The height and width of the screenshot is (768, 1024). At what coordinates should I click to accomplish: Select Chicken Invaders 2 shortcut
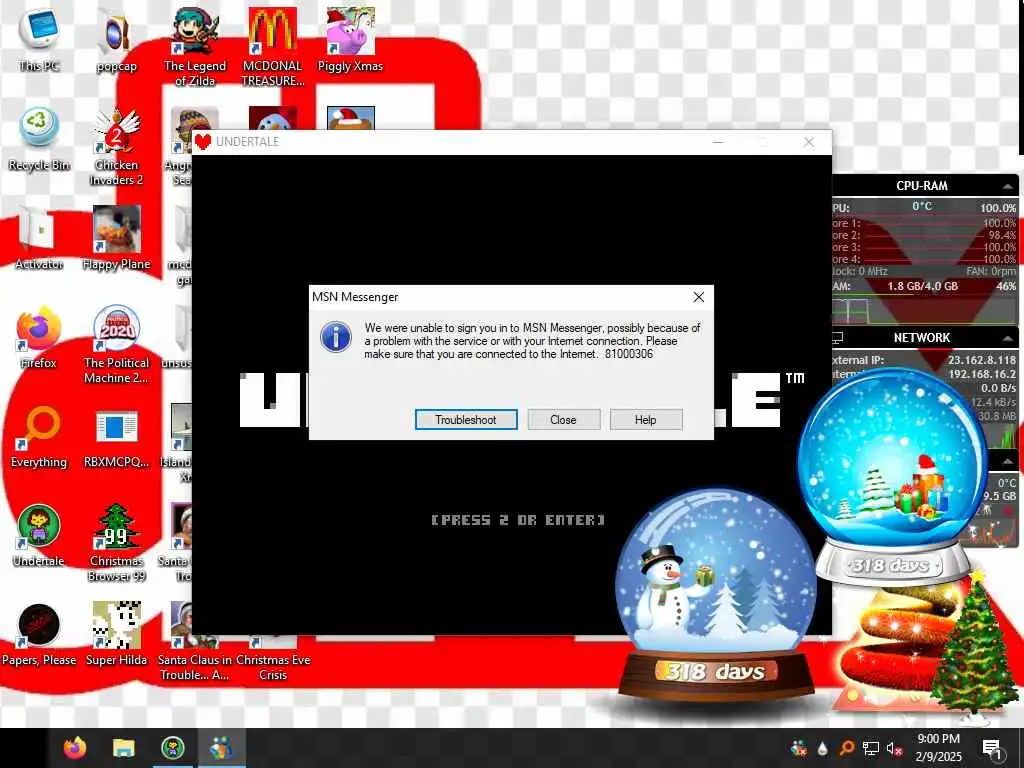click(x=116, y=147)
